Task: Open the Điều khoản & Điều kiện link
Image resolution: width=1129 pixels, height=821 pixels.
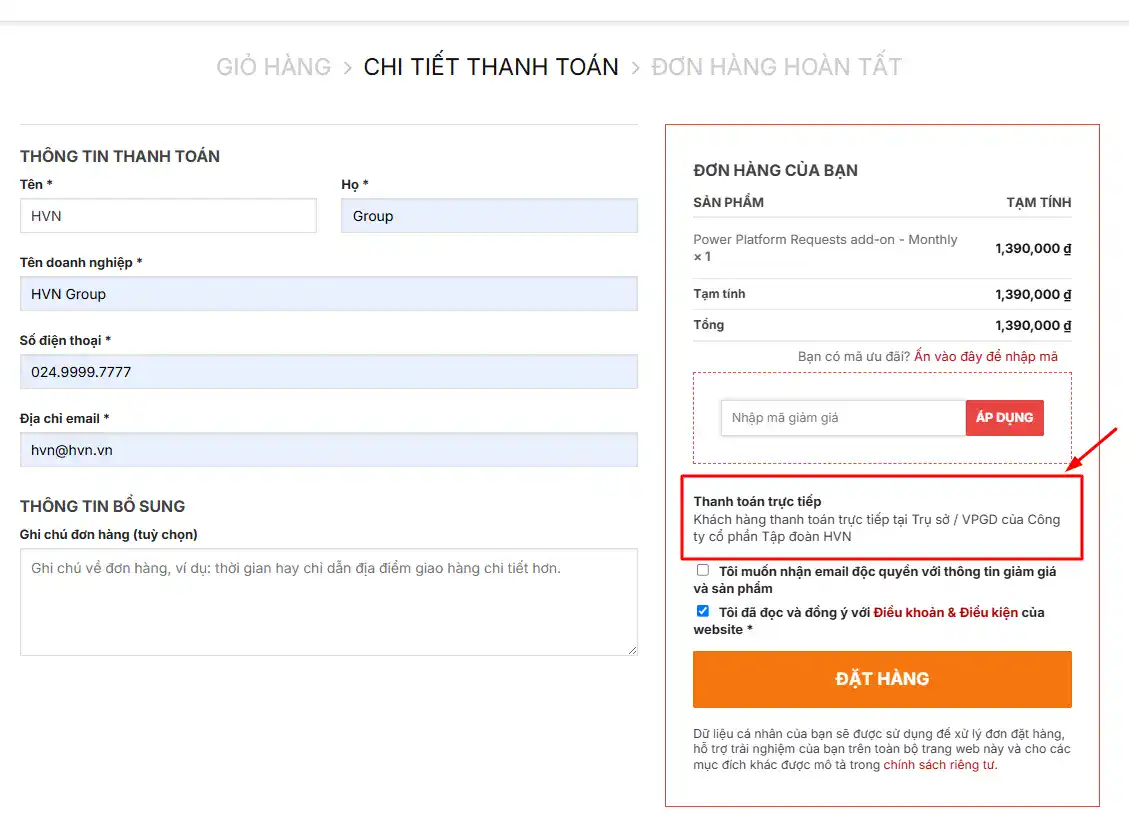Action: point(945,612)
